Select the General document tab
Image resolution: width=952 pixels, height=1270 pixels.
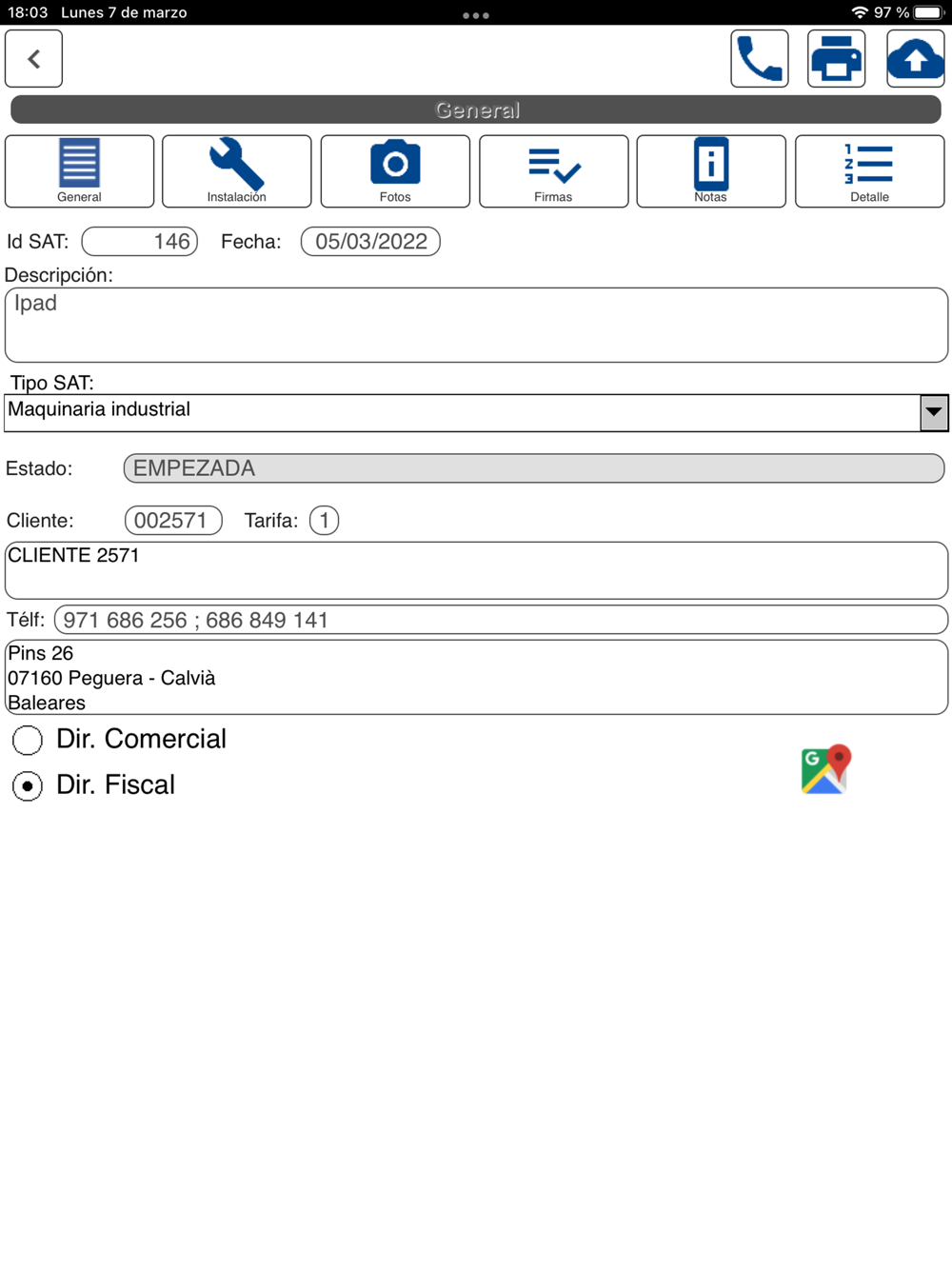tap(79, 171)
